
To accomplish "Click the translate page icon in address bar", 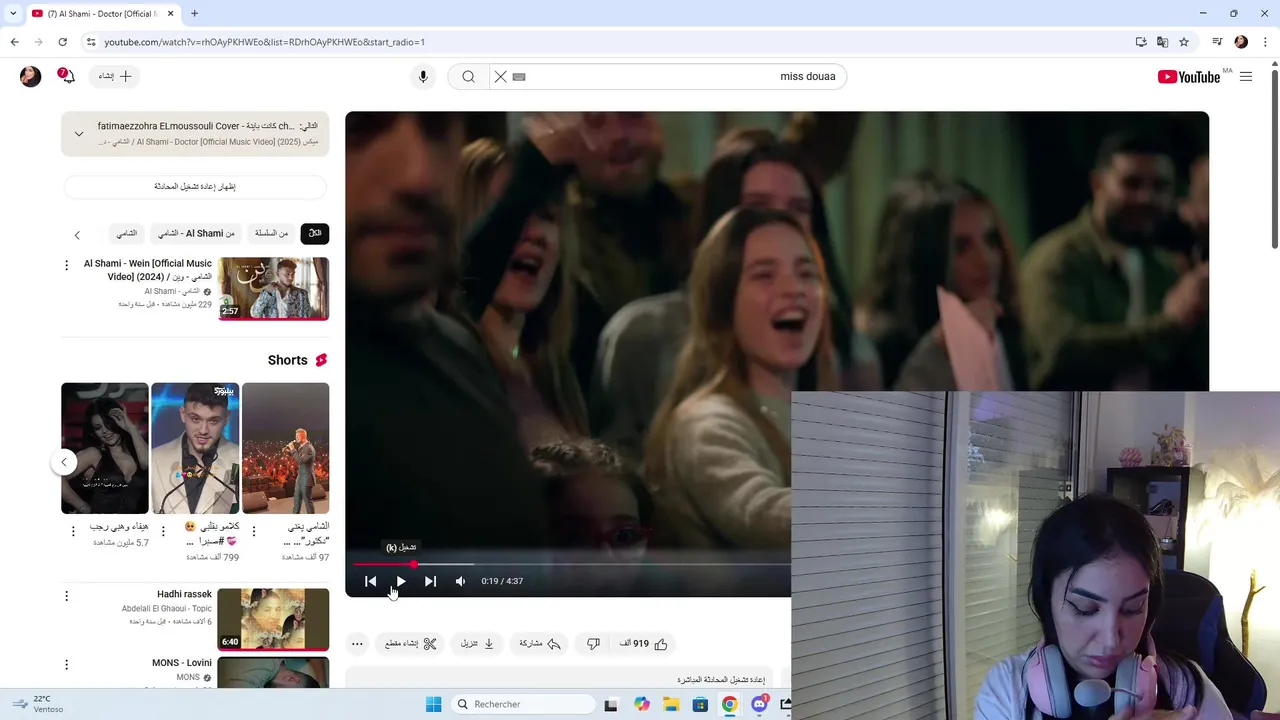I will [1162, 42].
